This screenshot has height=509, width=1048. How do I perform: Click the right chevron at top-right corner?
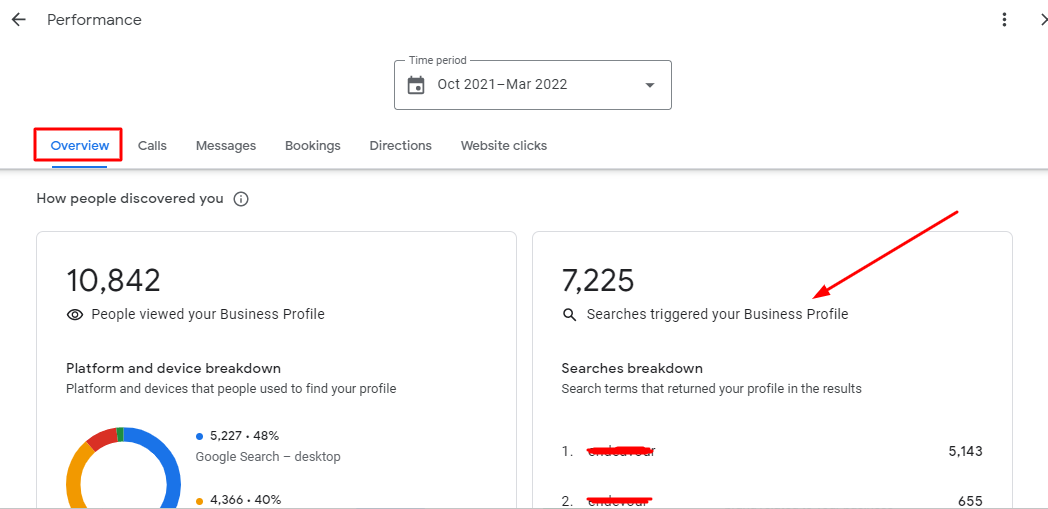tap(1042, 20)
